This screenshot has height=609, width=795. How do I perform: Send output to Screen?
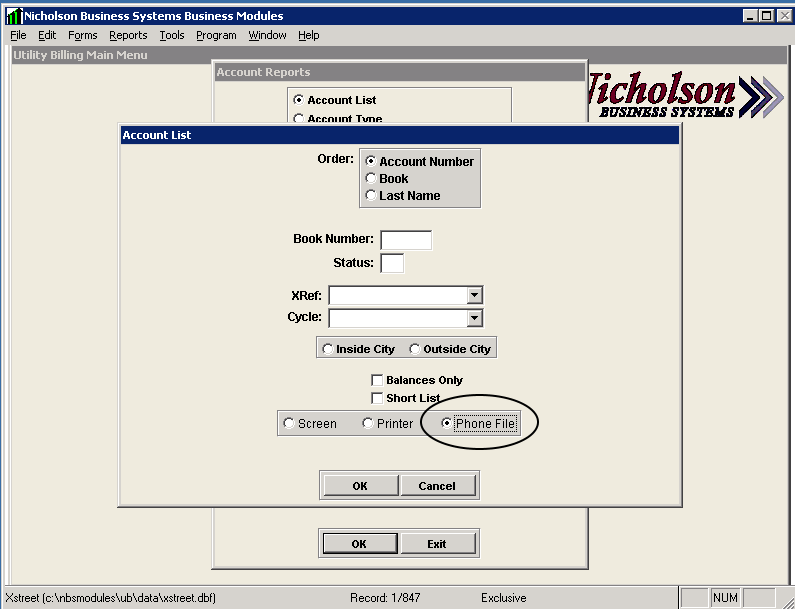point(290,423)
